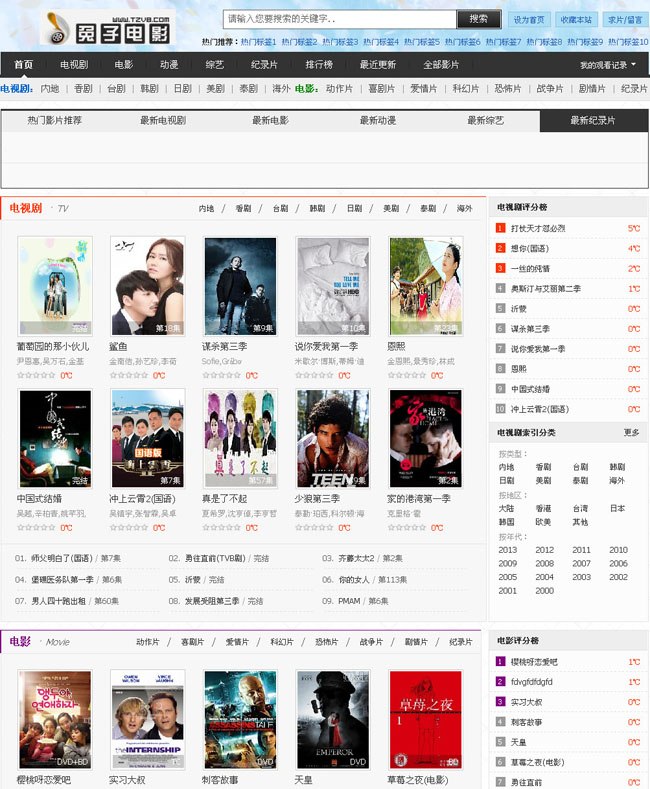This screenshot has height=789, width=650.
Task: Select 电影 in the main navigation bar
Action: coord(123,64)
